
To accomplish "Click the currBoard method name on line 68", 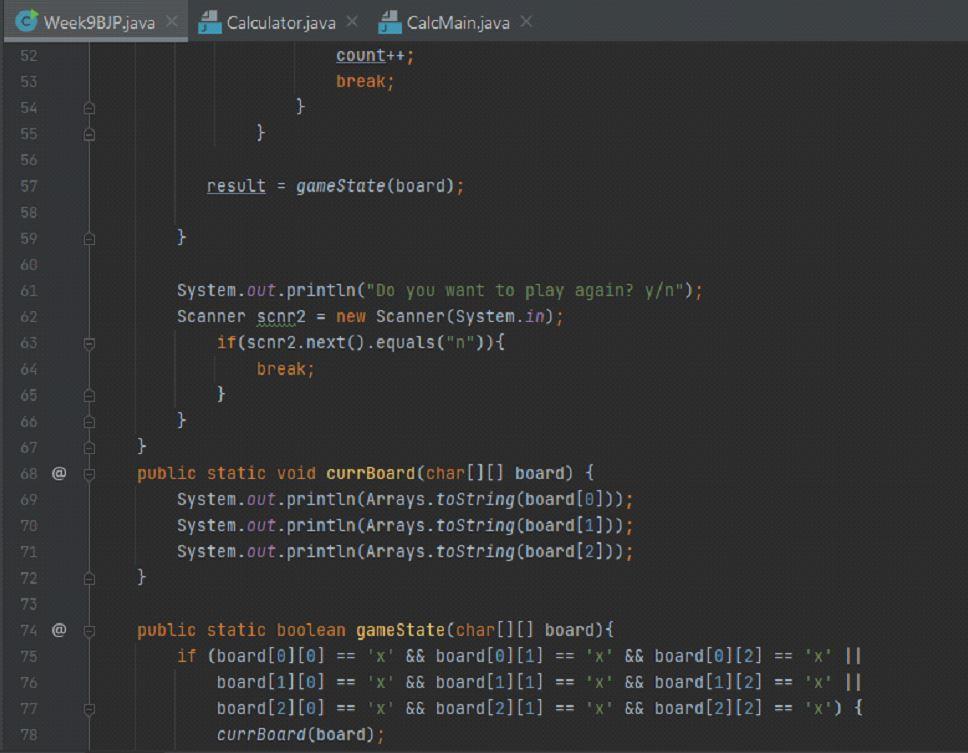I will pyautogui.click(x=370, y=473).
